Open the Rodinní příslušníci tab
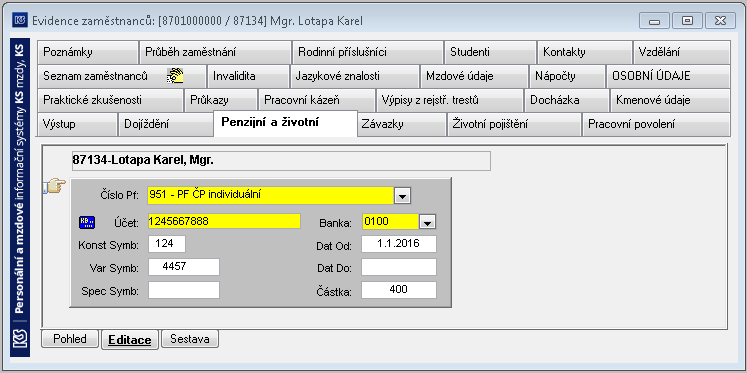The image size is (747, 373). 368,52
